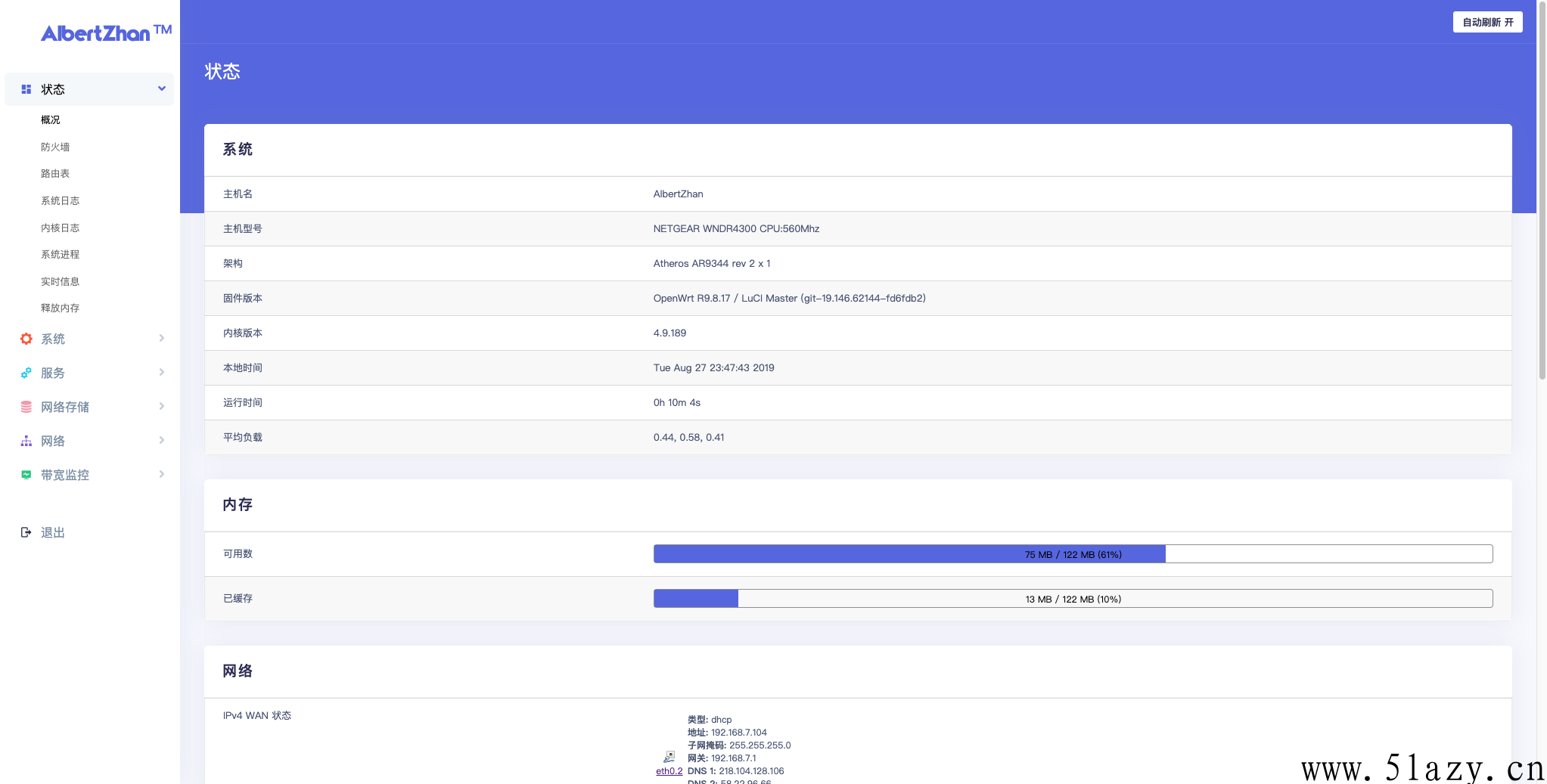1547x784 pixels.
Task: Click the eth0.2 link
Action: point(669,771)
